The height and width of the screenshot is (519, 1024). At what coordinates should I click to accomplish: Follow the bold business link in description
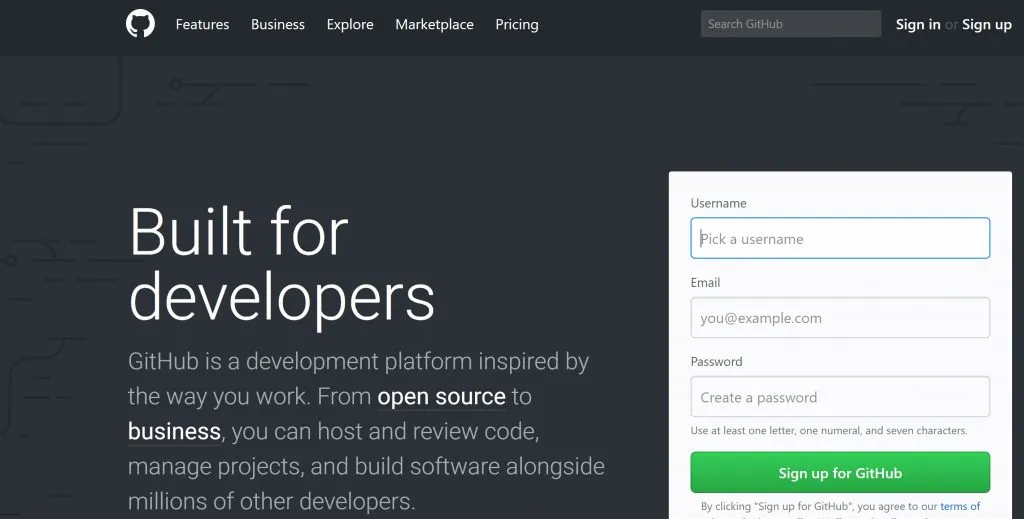coord(174,431)
